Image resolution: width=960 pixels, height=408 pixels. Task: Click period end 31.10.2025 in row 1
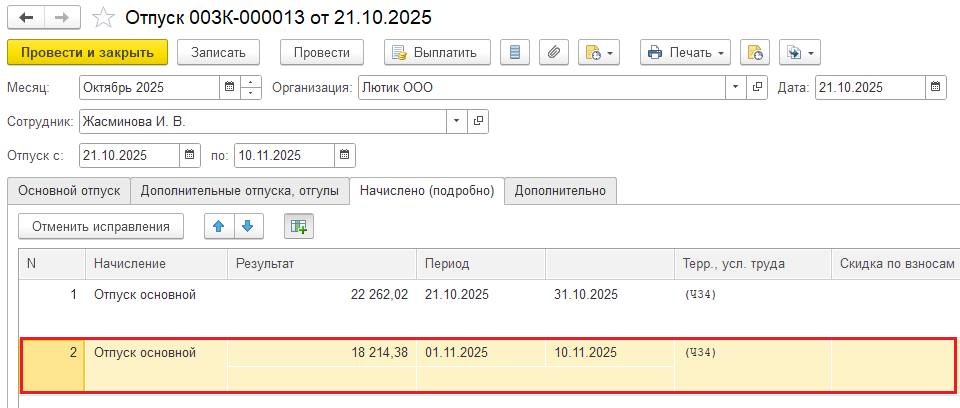(x=586, y=295)
